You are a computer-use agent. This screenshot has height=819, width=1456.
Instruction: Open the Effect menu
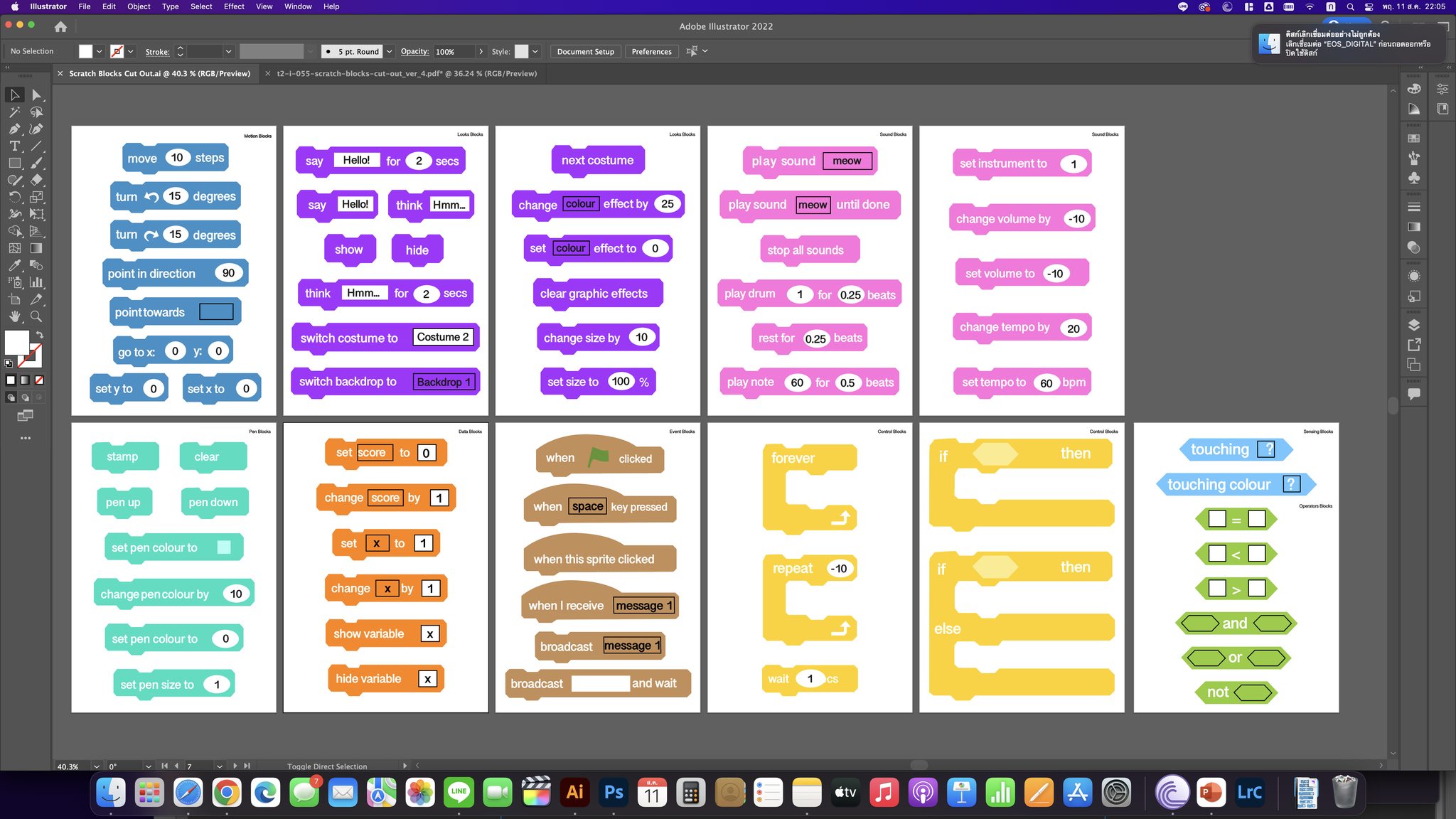pyautogui.click(x=234, y=6)
